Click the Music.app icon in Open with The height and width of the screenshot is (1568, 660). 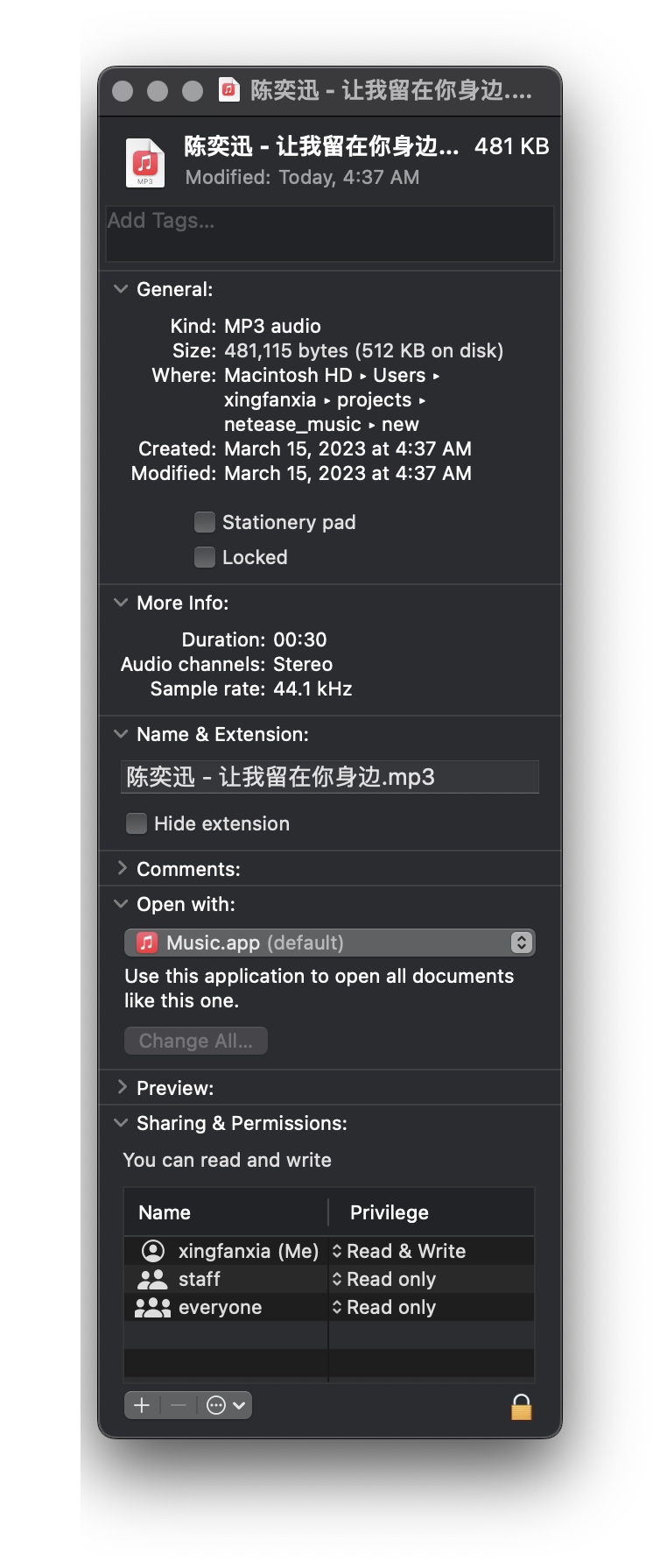tap(144, 943)
